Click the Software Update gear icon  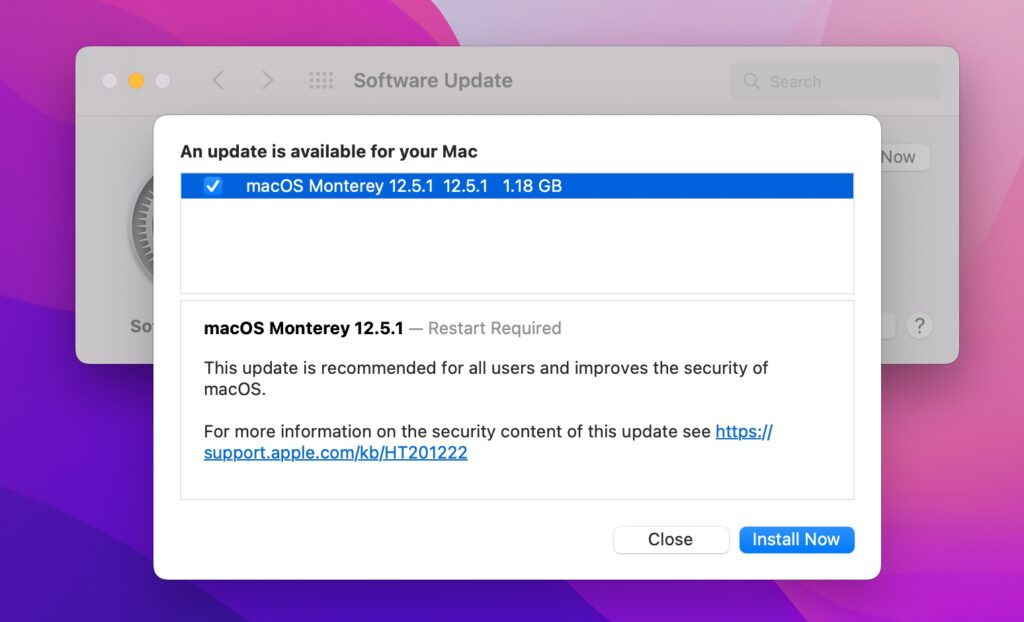[x=143, y=227]
